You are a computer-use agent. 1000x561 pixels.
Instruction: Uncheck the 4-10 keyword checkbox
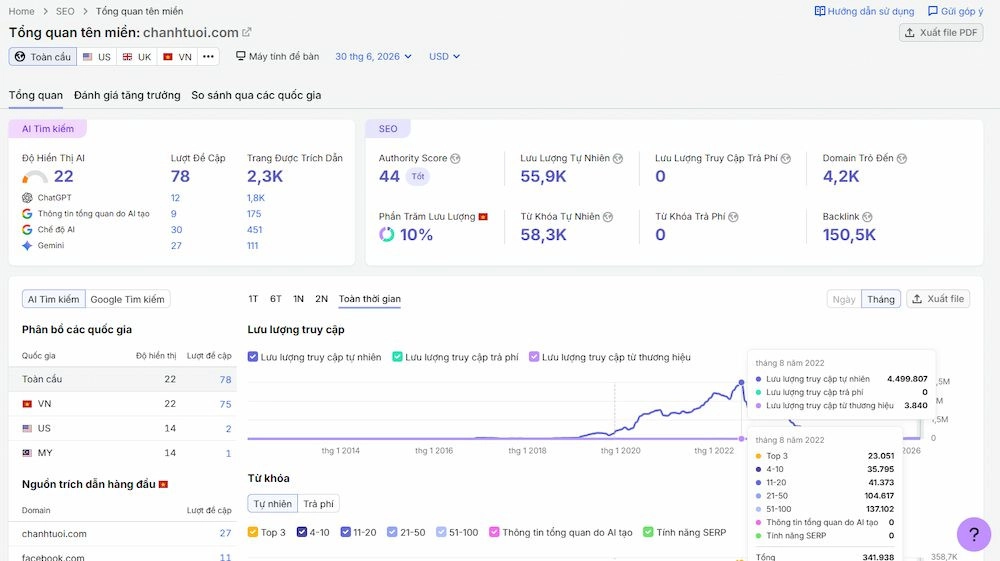(x=302, y=532)
